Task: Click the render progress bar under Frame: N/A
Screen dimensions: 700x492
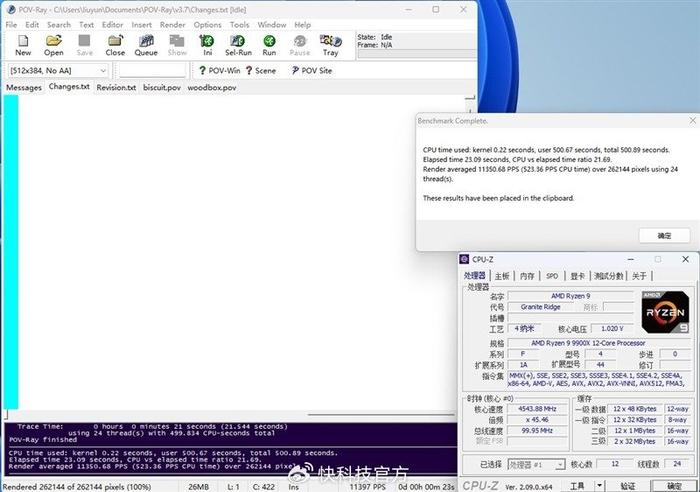Action: pyautogui.click(x=416, y=54)
